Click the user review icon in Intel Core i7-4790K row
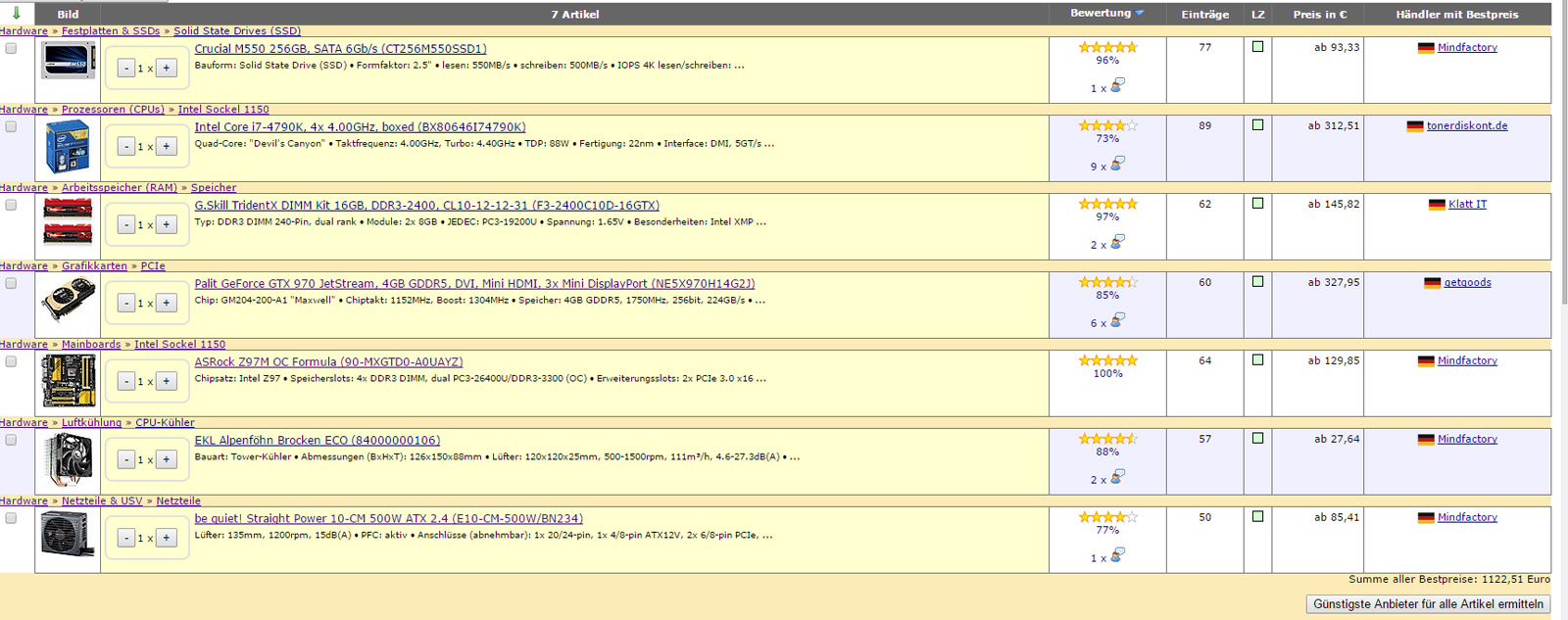The height and width of the screenshot is (620, 1568). click(x=1117, y=164)
